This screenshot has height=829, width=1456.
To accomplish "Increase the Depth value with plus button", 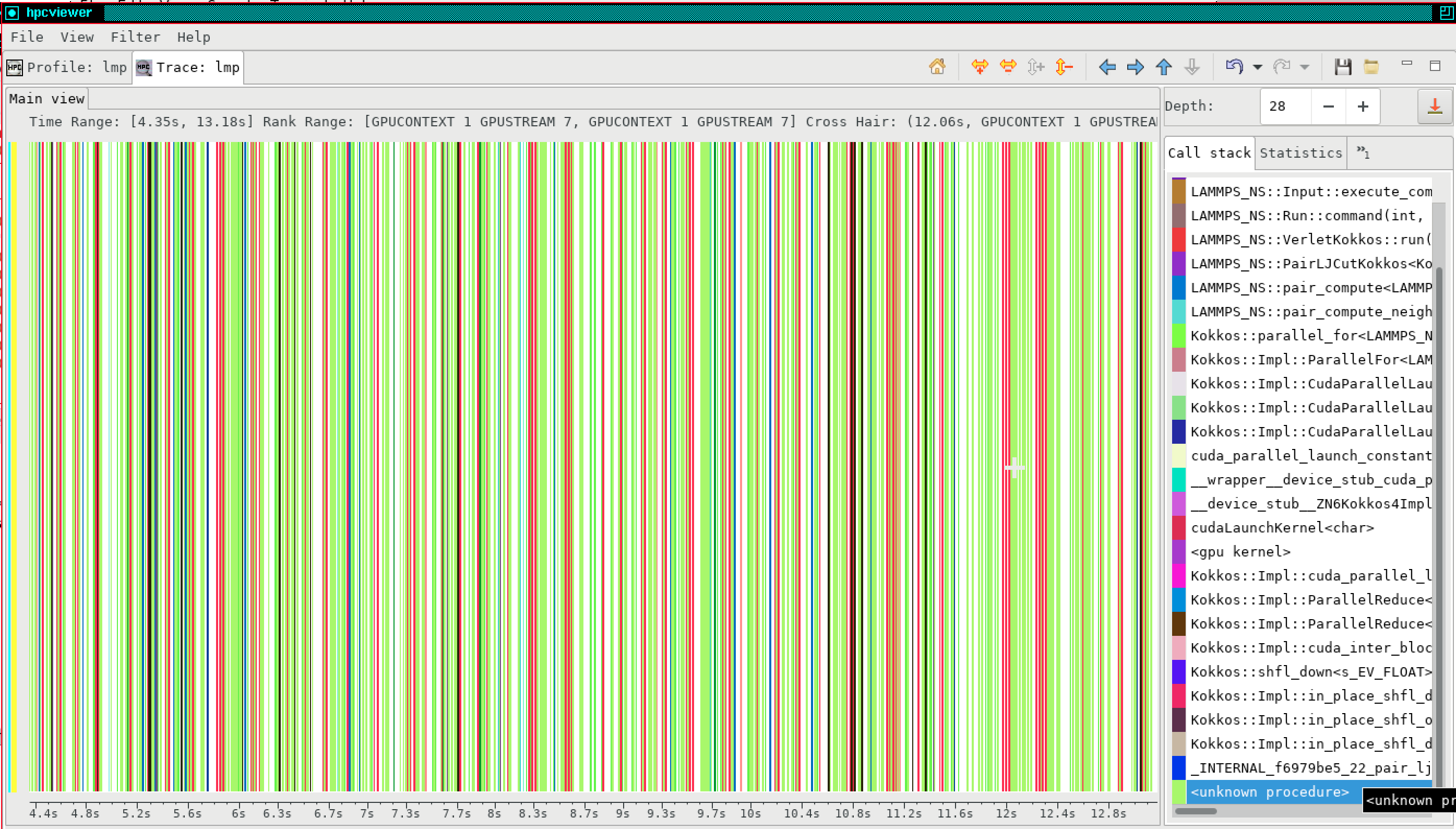I will [x=1363, y=106].
